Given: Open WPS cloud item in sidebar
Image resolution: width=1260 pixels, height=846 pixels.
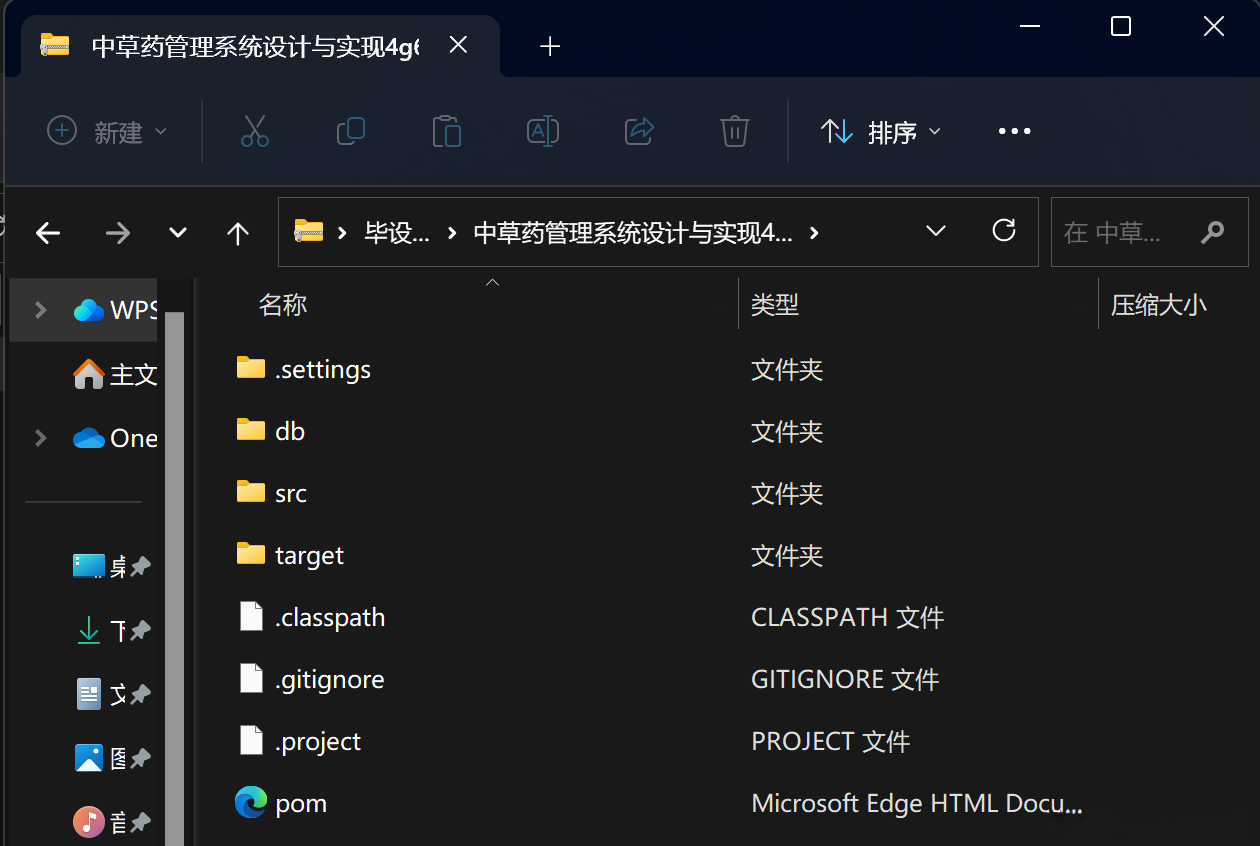Looking at the screenshot, I should click(115, 310).
